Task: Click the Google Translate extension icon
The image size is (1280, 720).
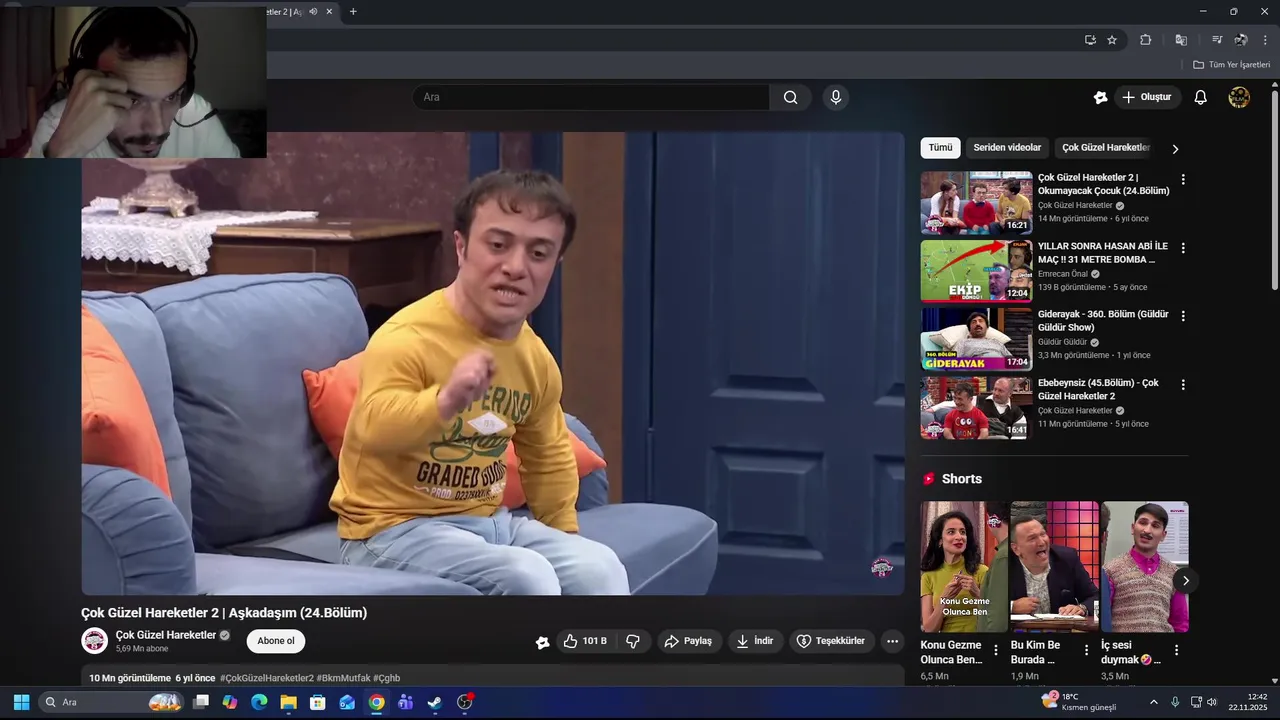Action: 1181,40
